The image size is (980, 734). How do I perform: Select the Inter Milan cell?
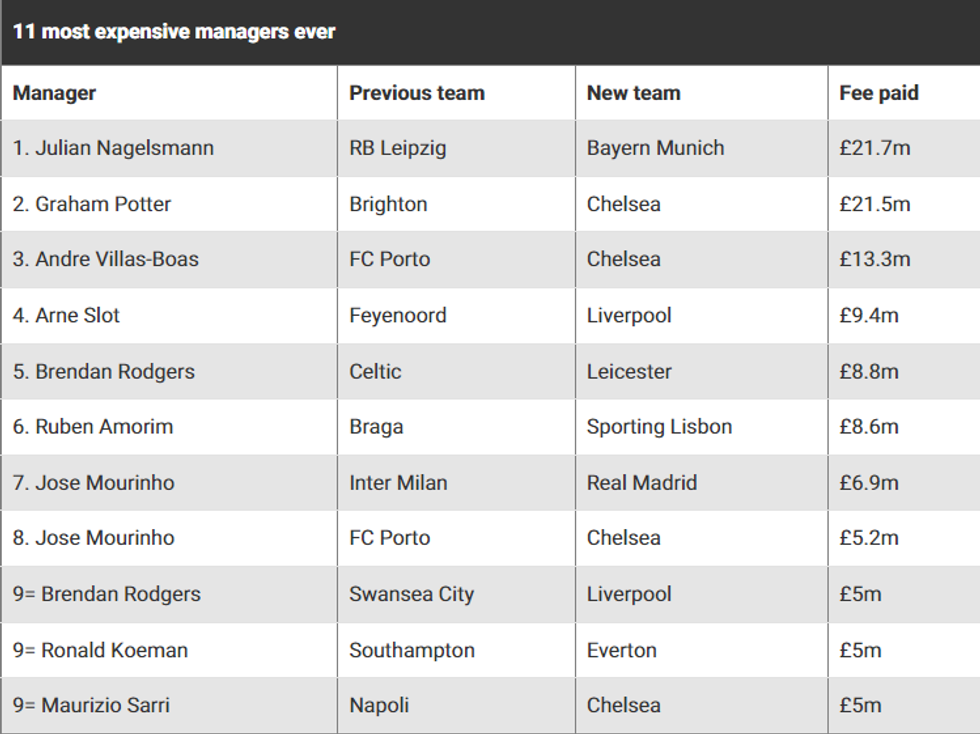coord(397,482)
